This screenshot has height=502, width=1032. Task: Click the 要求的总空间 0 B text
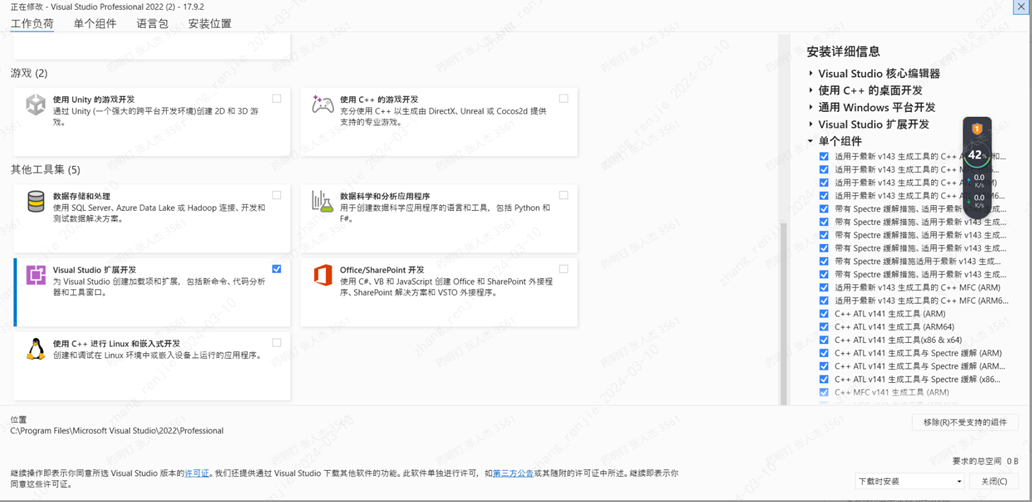pos(985,461)
